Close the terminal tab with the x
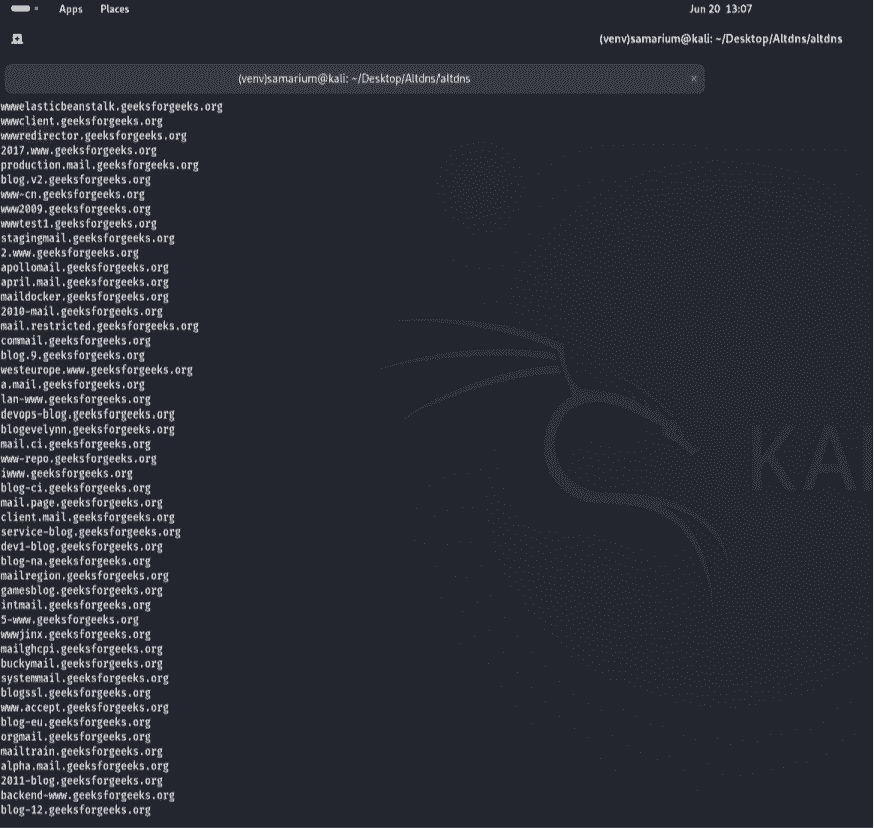This screenshot has height=828, width=874. [x=693, y=79]
